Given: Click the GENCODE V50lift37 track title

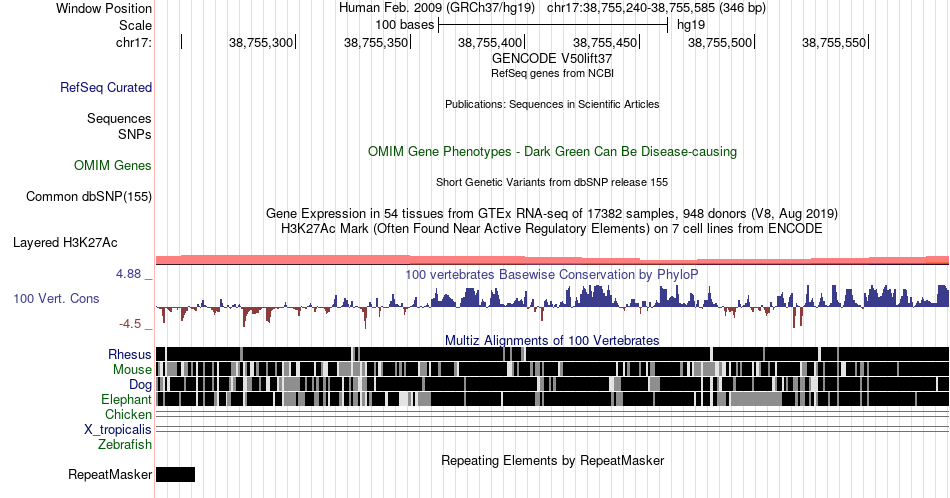Looking at the screenshot, I should click(x=552, y=58).
